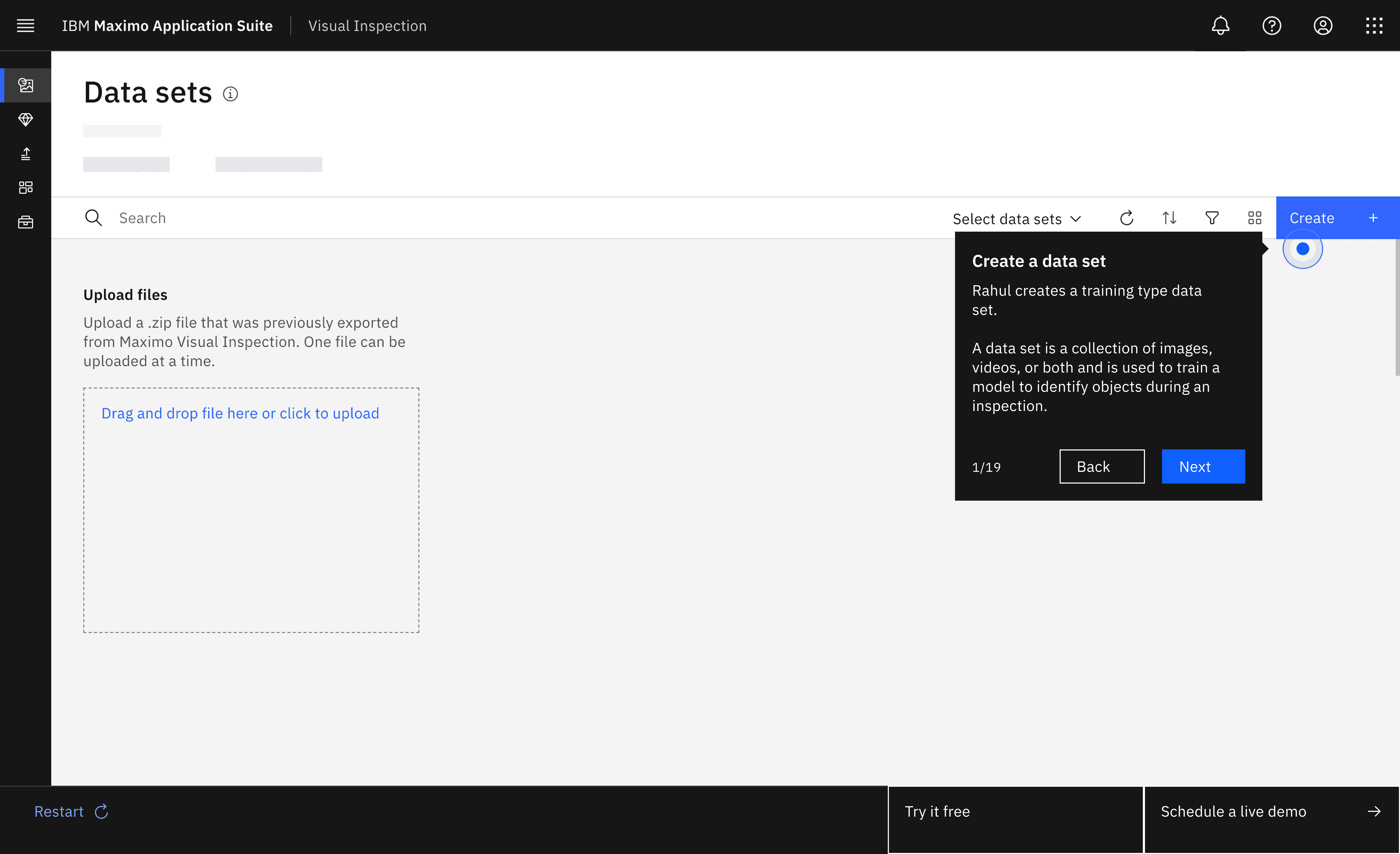
Task: Click Back in the tour popup
Action: pos(1101,467)
